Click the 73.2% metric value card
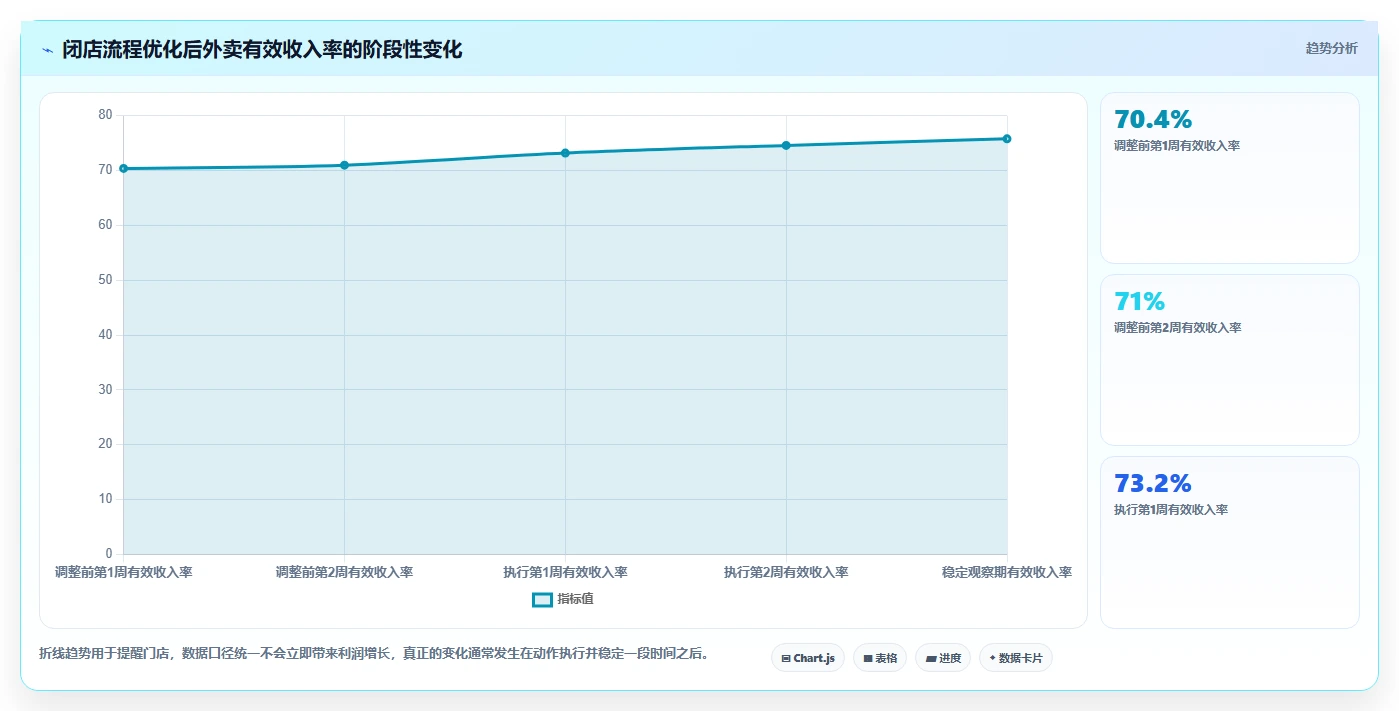1399x711 pixels. click(x=1230, y=543)
